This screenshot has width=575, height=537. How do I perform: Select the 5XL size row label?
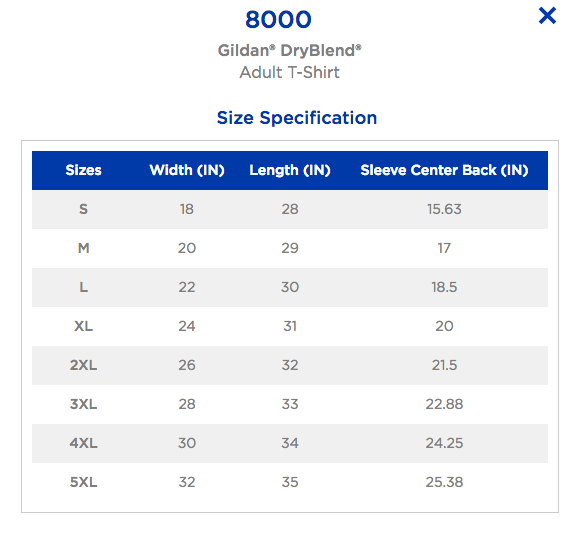84,482
